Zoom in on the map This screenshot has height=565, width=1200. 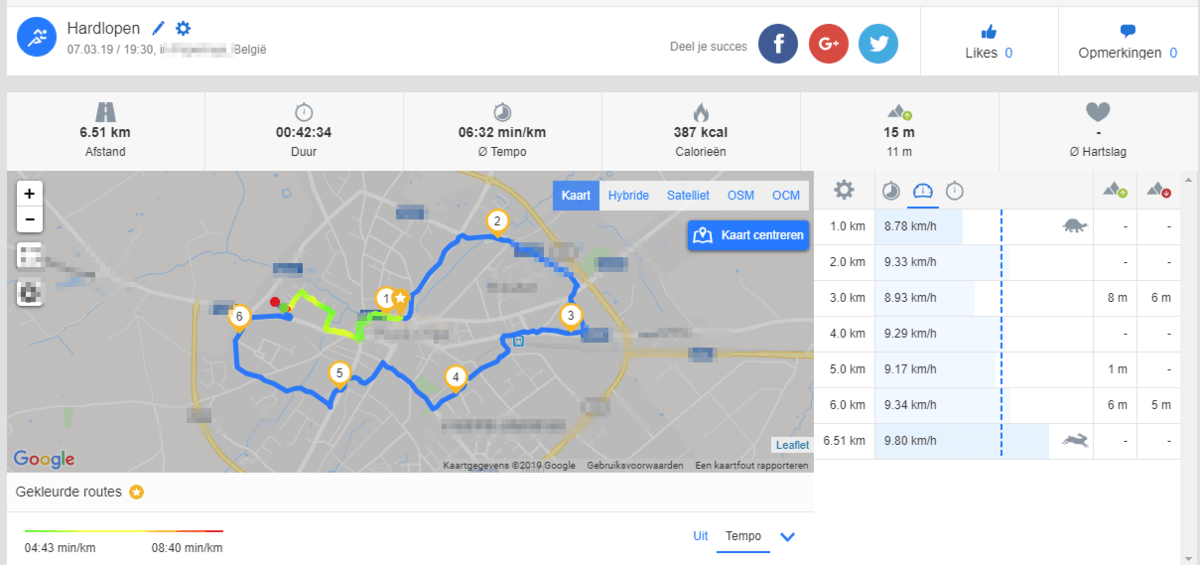click(30, 194)
